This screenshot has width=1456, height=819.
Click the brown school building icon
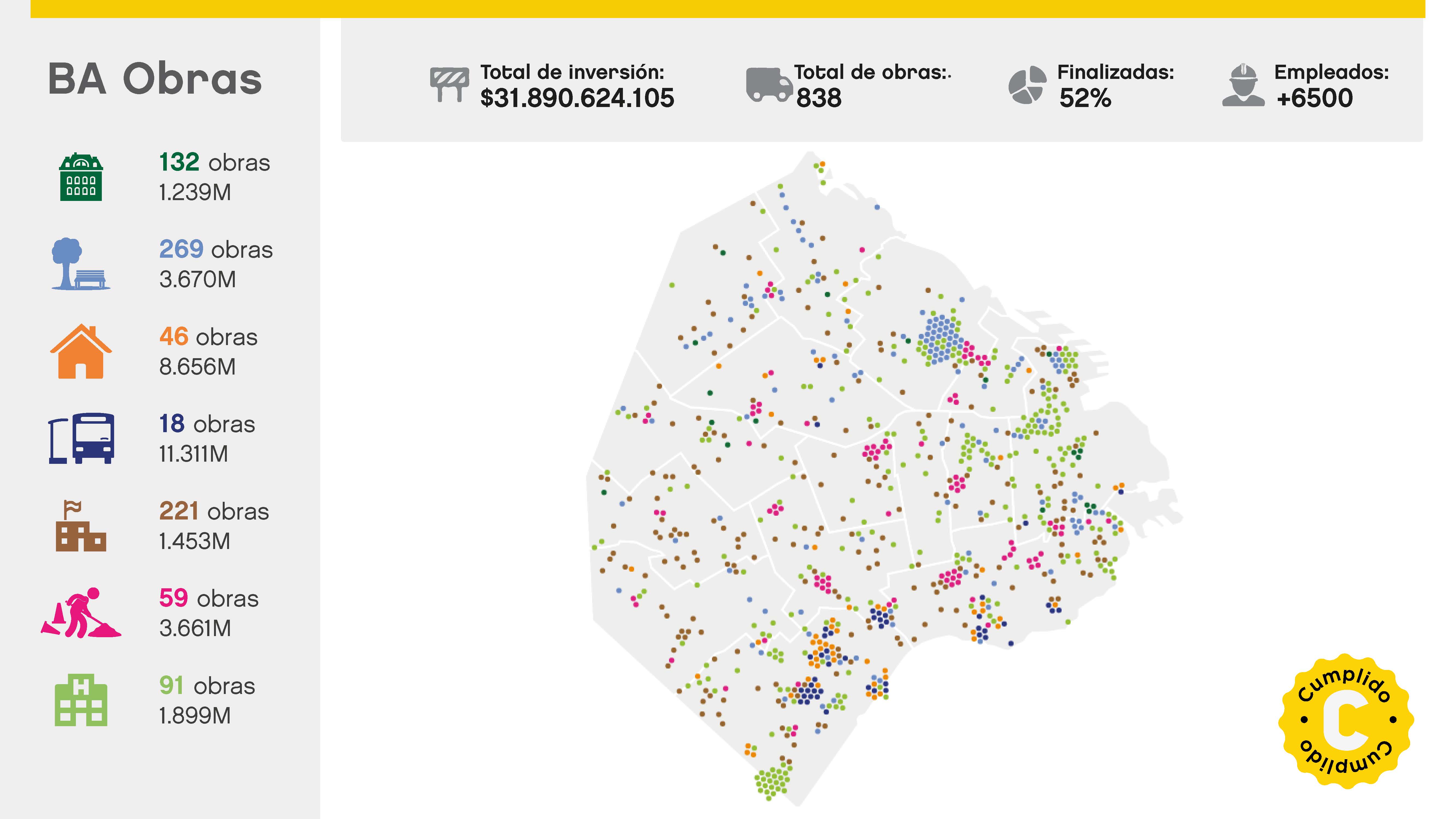(x=81, y=526)
